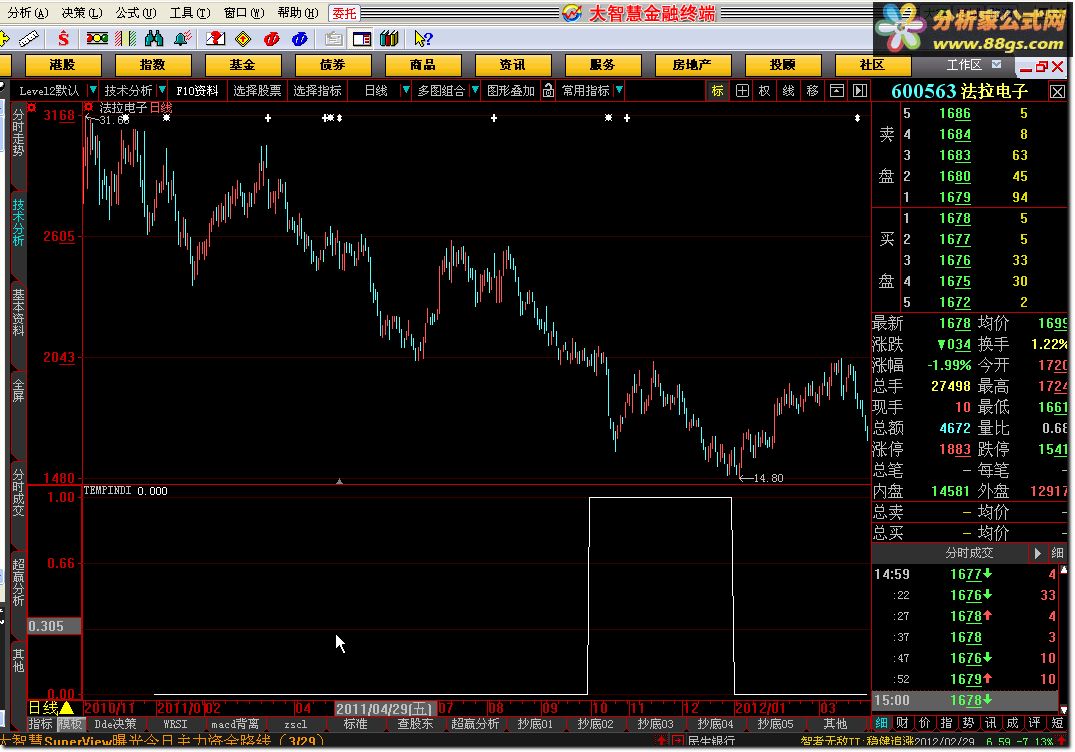This screenshot has width=1075, height=752.
Task: Toggle the 模板 template mode button
Action: point(70,724)
